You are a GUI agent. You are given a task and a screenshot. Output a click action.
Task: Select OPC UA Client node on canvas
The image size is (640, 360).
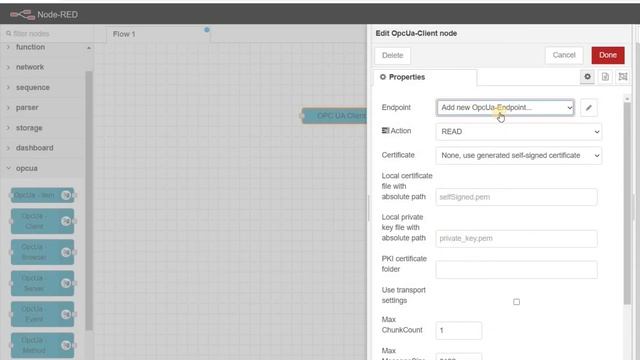click(x=334, y=116)
